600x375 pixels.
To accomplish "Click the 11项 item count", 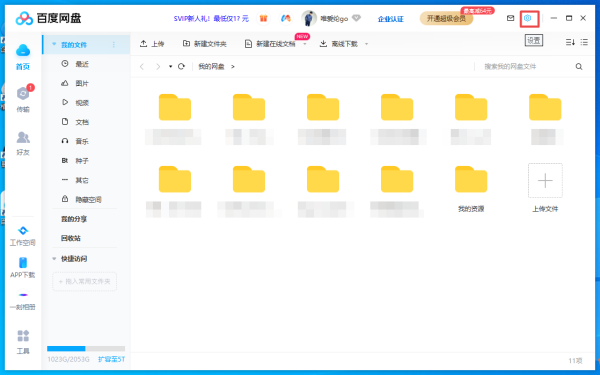I will [x=575, y=360].
